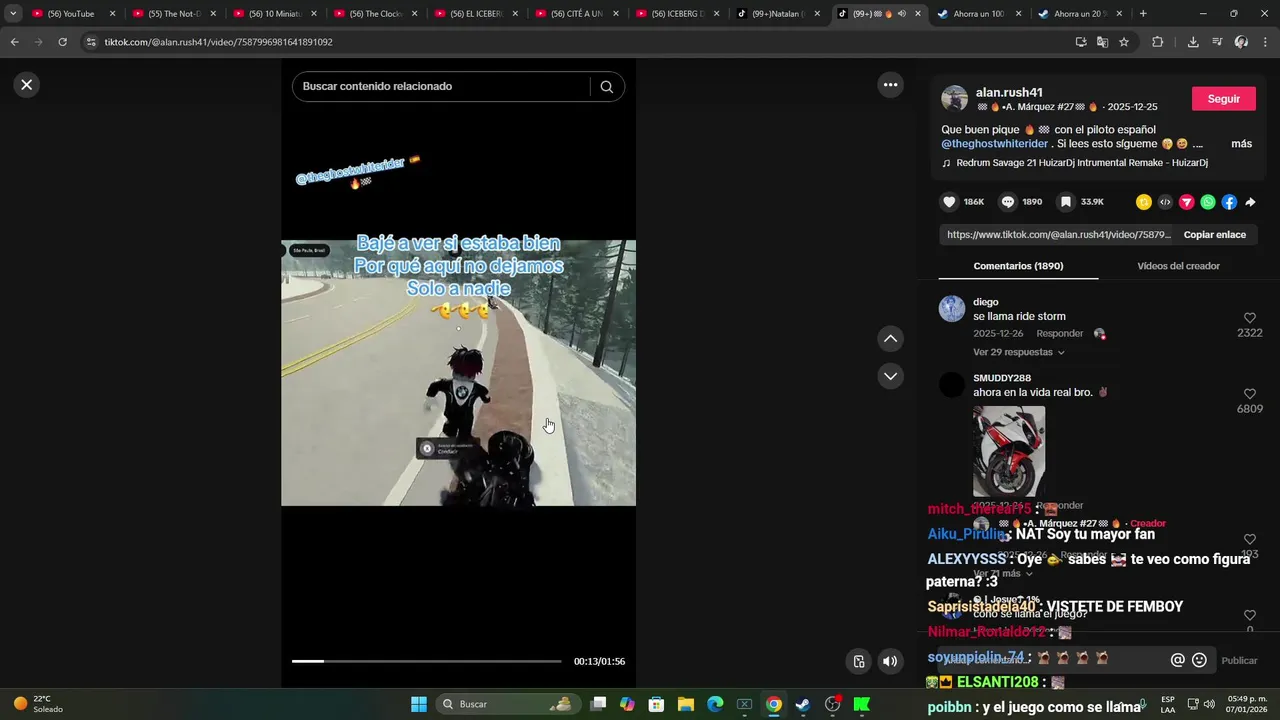Open the weather widget '22°C Soleado'

pos(38,704)
